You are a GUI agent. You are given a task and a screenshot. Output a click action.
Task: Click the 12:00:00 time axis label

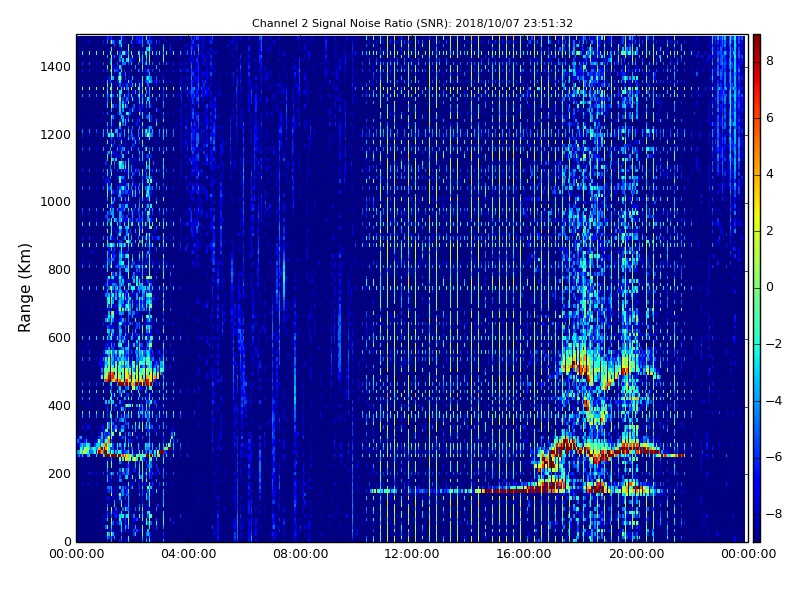point(412,554)
